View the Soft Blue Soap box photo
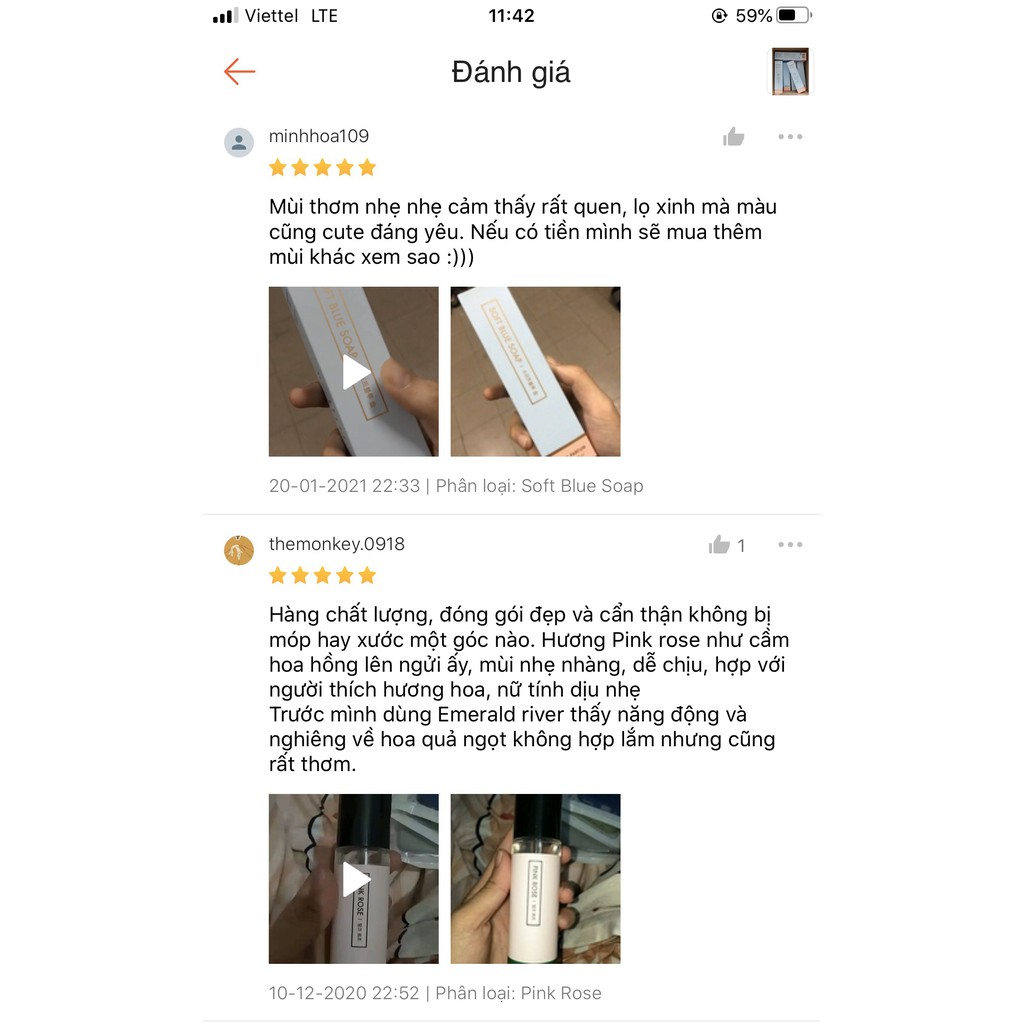1024x1024 pixels. 536,372
